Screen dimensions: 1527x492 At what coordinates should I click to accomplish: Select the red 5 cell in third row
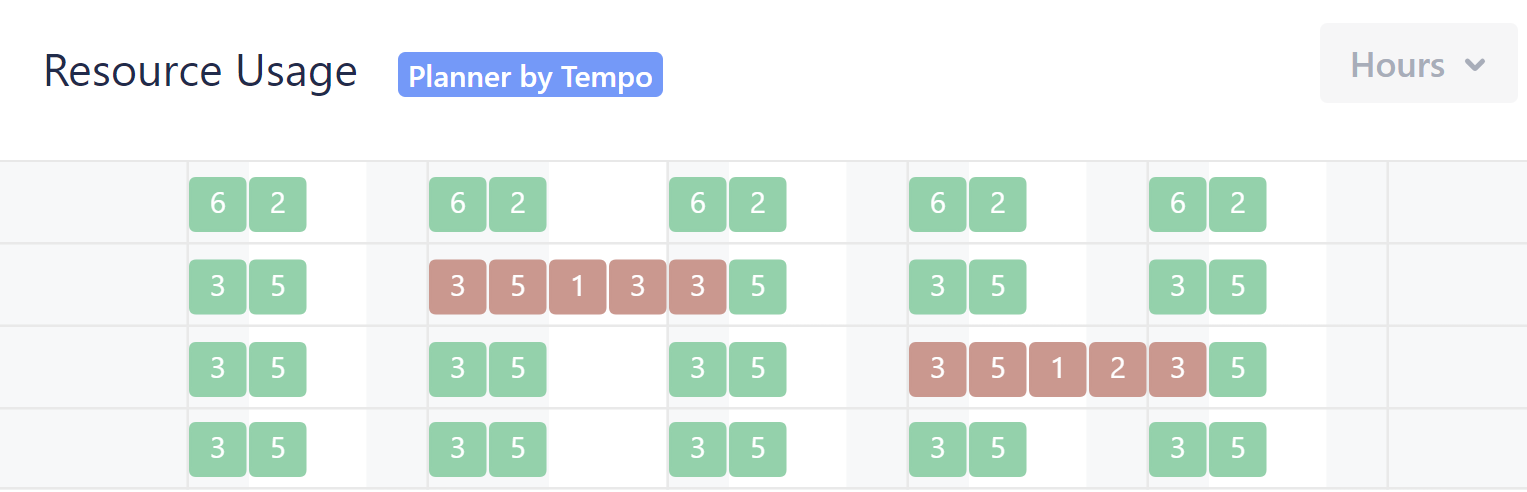[x=997, y=369]
